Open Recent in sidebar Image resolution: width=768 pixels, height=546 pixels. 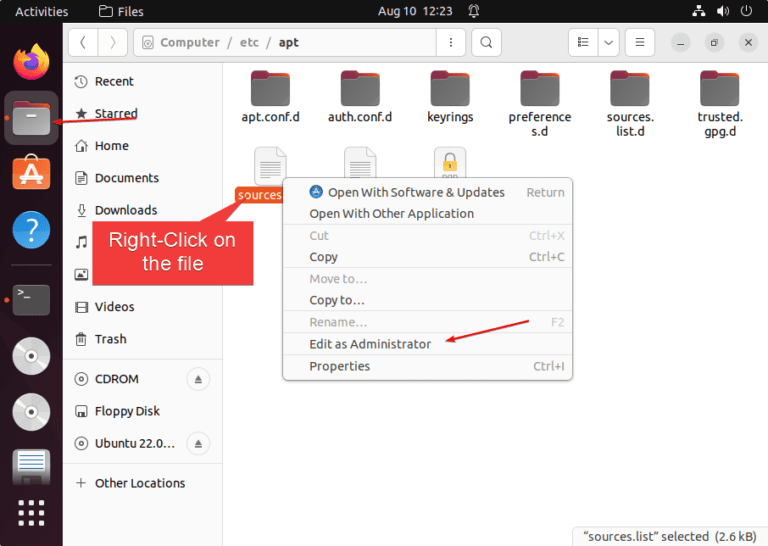point(143,81)
